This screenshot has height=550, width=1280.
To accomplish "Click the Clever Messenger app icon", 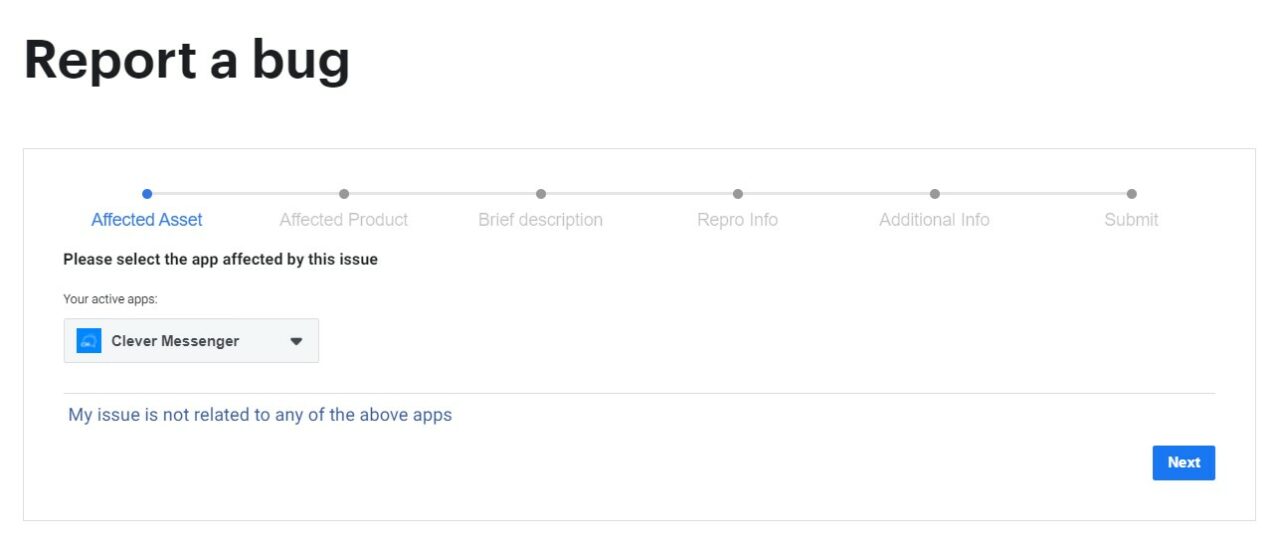I will point(89,341).
